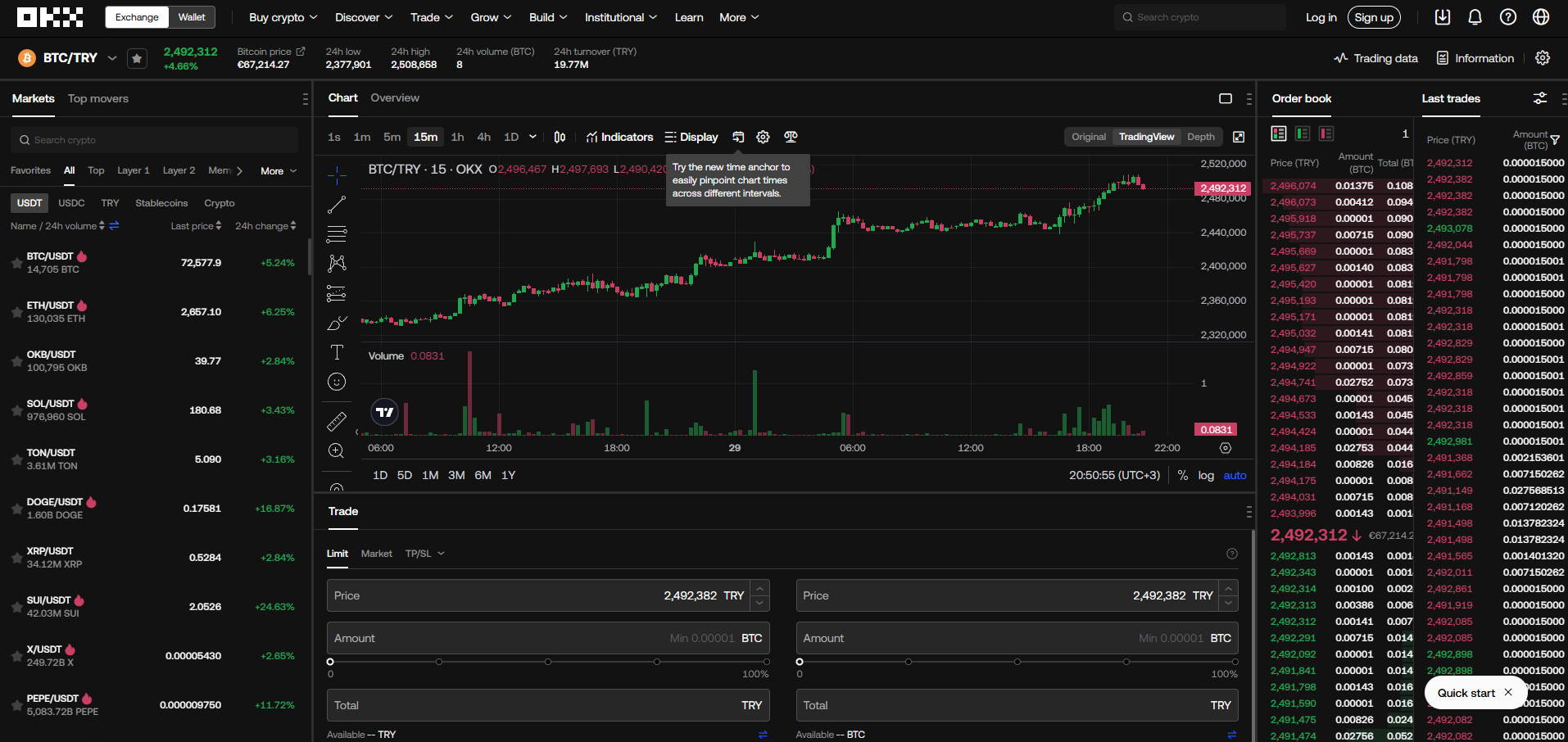
Task: Open Trading data
Action: (x=1375, y=58)
